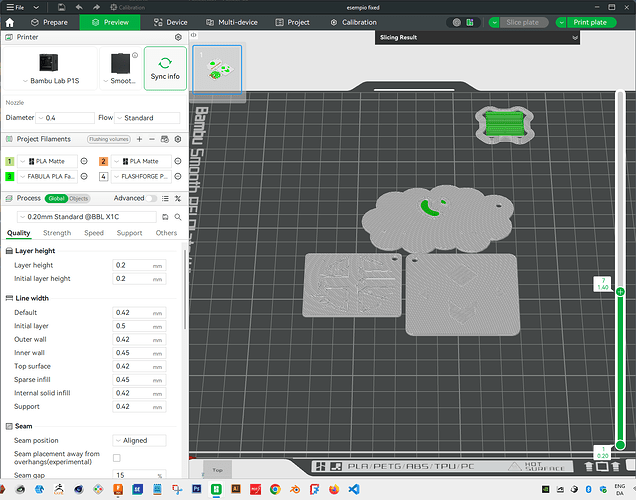Image resolution: width=636 pixels, height=500 pixels.
Task: Switch to the Project tab
Action: [292, 22]
